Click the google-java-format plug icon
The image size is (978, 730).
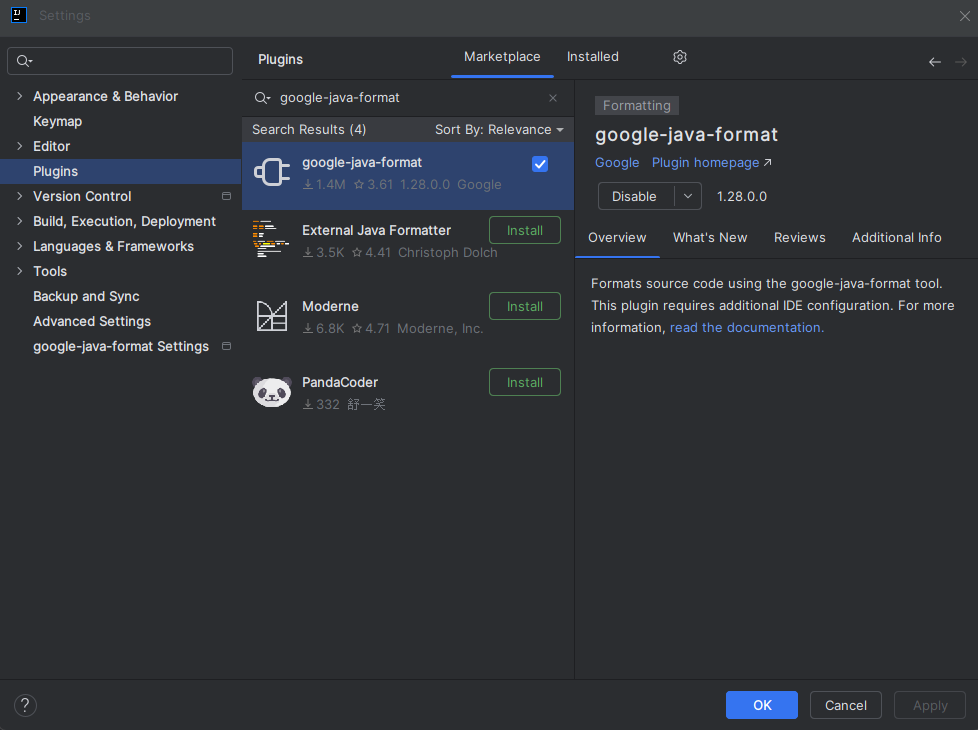coord(272,172)
